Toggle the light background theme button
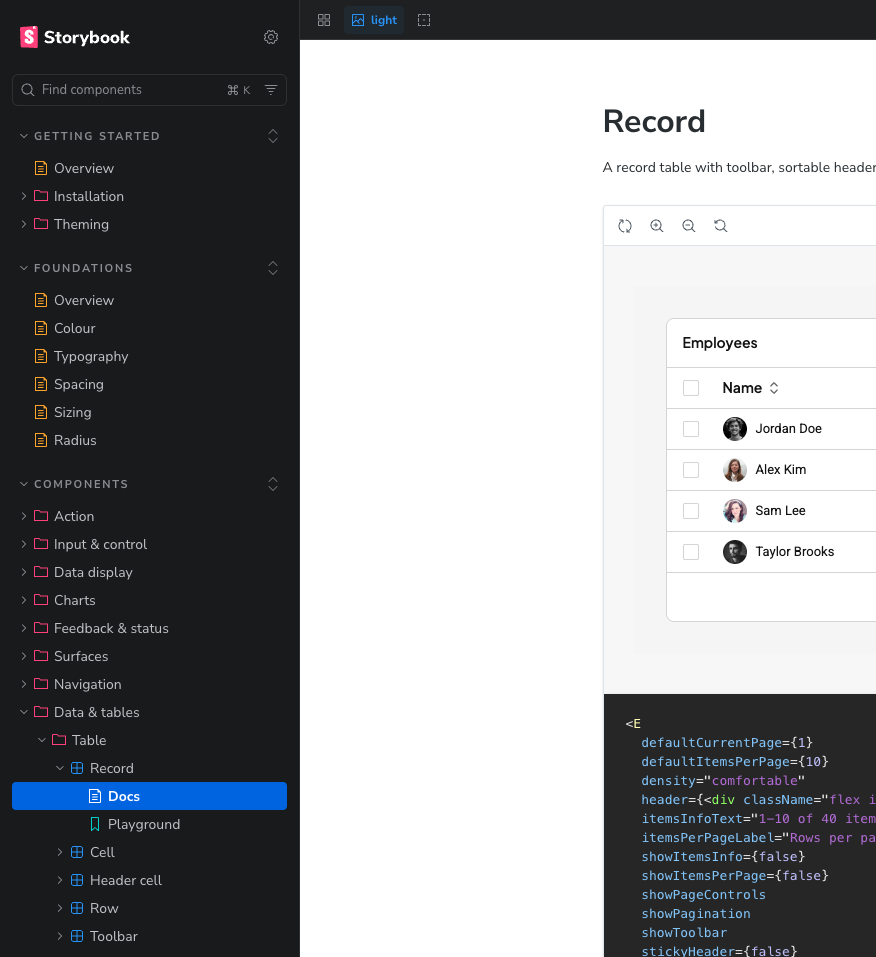The height and width of the screenshot is (957, 876). [x=374, y=20]
